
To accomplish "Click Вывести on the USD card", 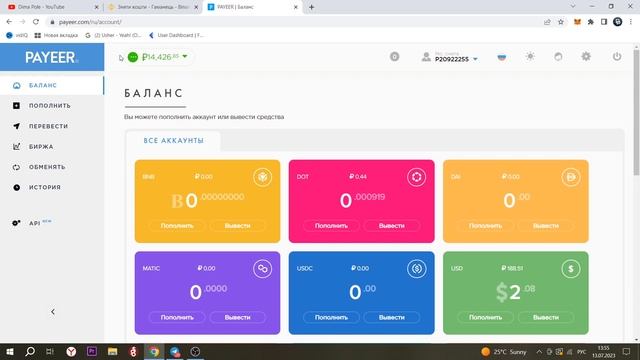I will click(x=546, y=317).
